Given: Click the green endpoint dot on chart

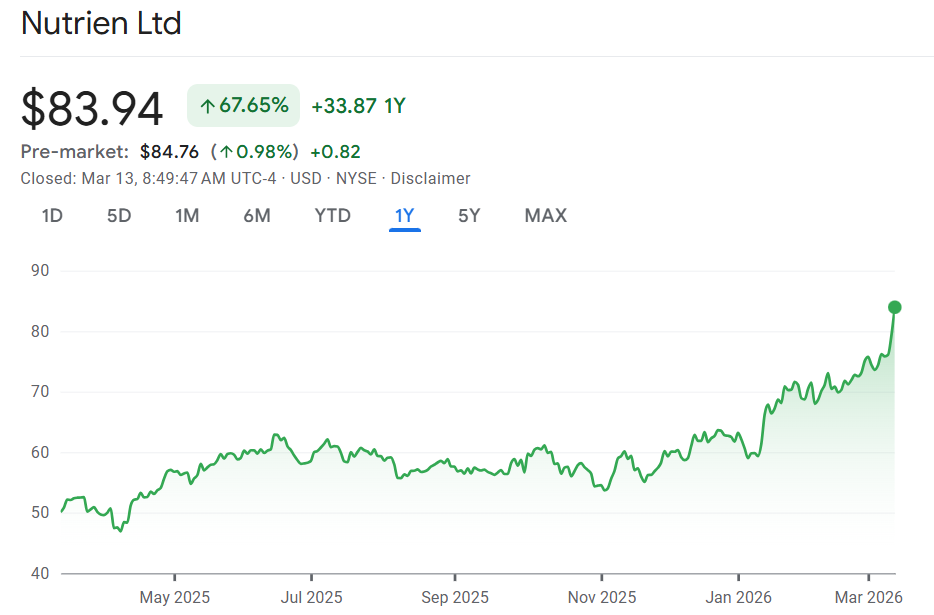Looking at the screenshot, I should pos(894,307).
